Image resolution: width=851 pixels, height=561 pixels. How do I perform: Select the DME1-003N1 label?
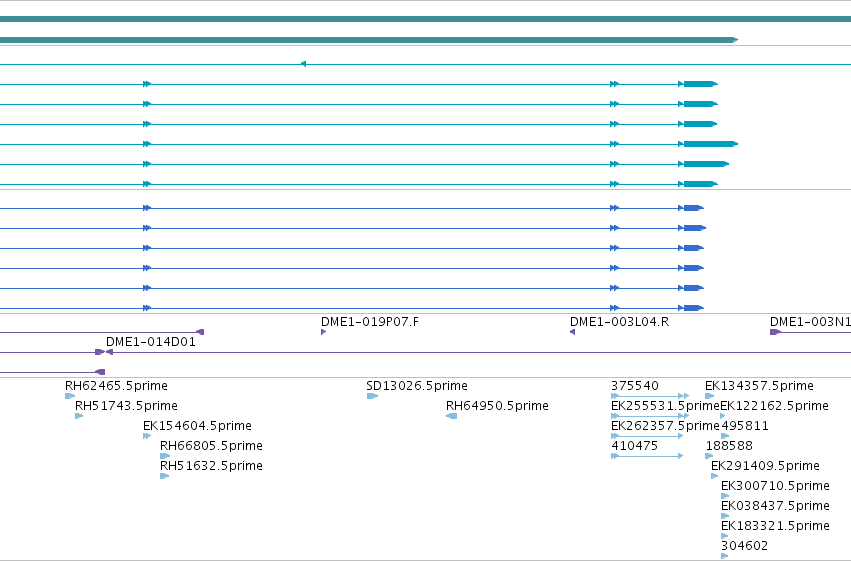810,322
